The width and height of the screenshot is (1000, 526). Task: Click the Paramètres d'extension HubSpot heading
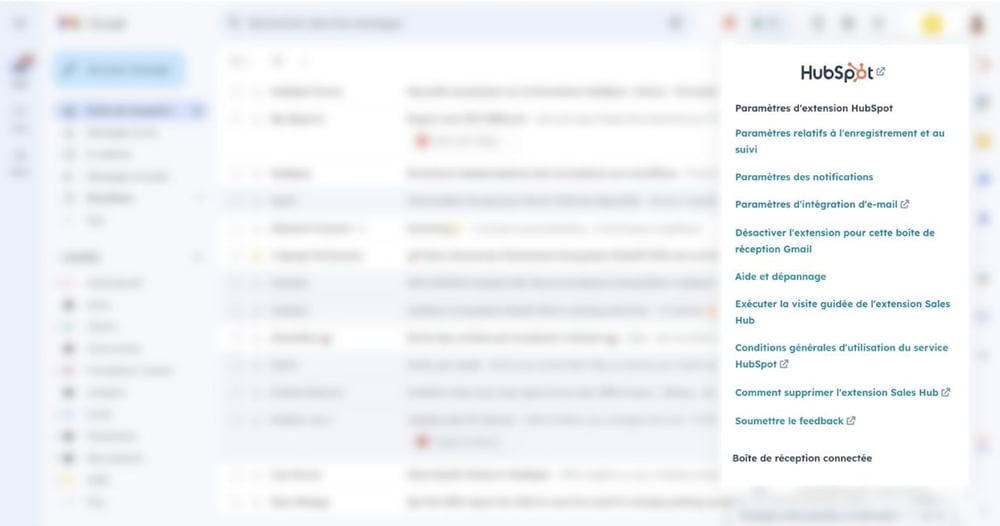tap(813, 108)
